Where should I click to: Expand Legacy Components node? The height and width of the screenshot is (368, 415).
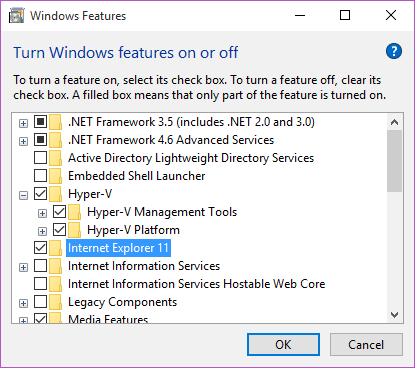(23, 304)
